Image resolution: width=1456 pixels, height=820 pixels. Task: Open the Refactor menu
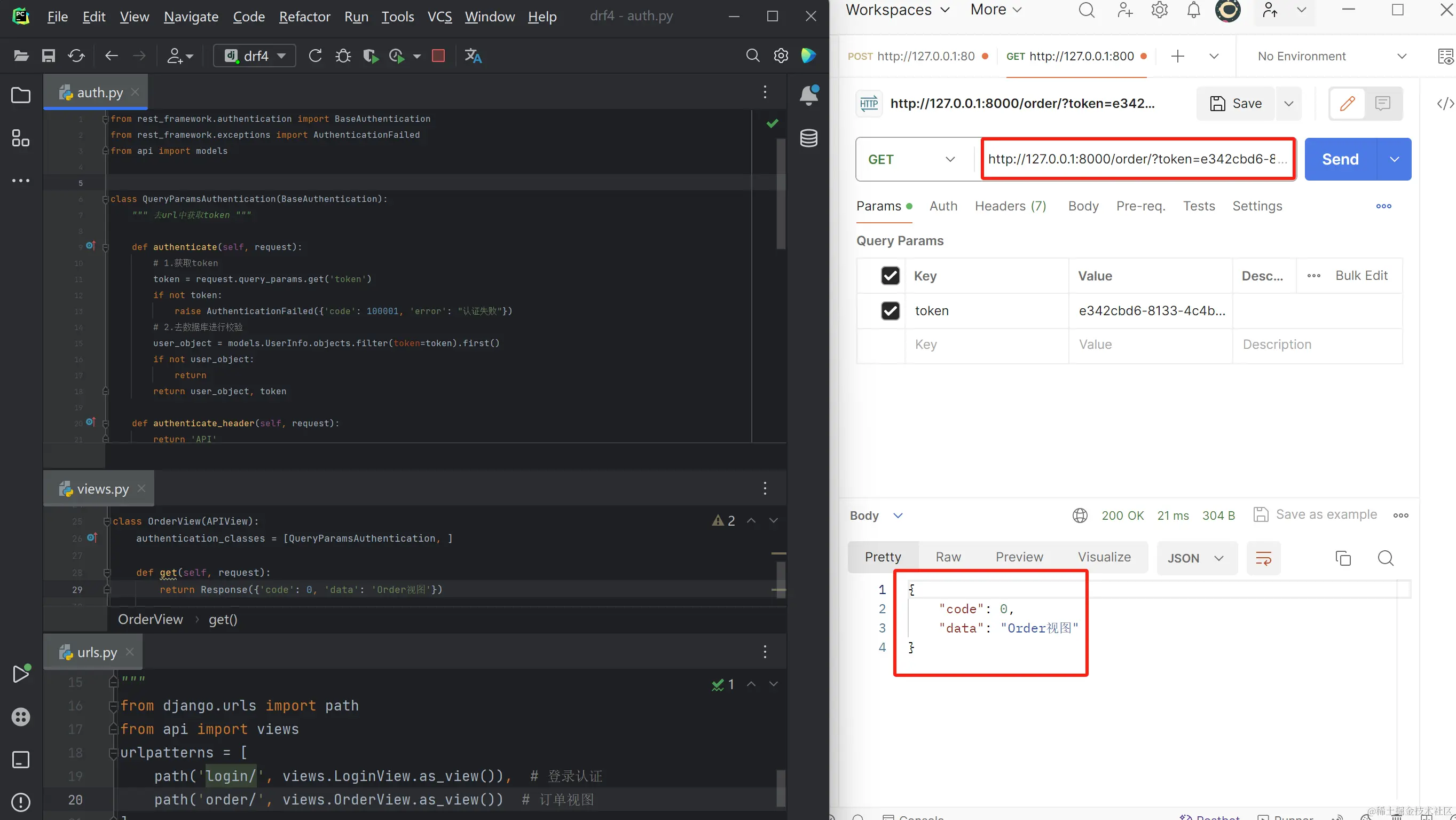click(x=304, y=17)
